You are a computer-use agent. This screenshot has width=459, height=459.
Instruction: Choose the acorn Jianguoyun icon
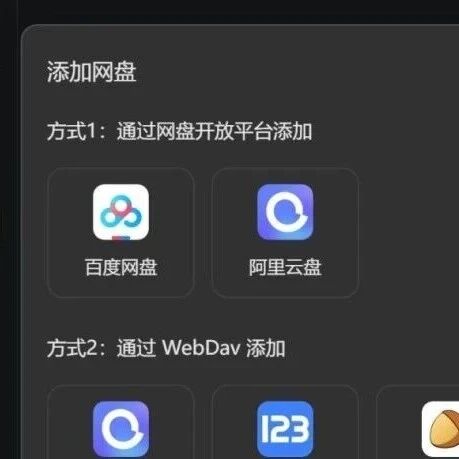[440, 429]
